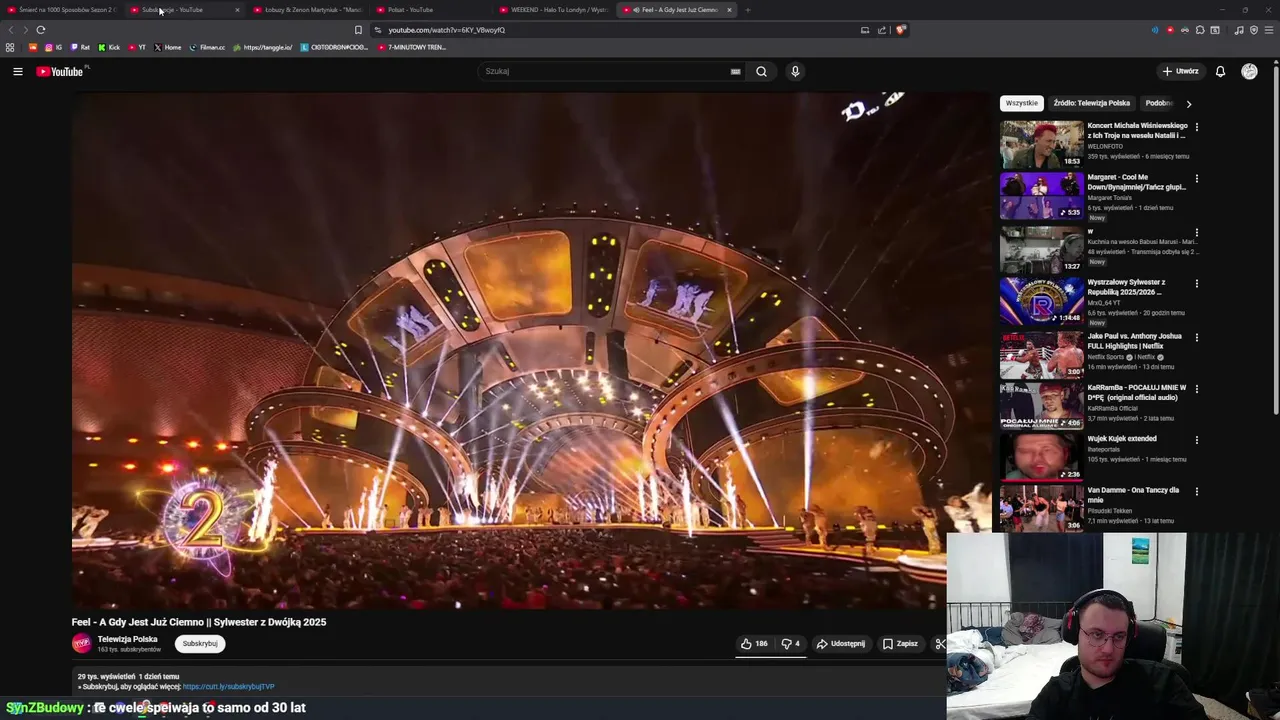Select the 'Podobne' filter chip
1280x720 pixels.
click(x=1159, y=103)
